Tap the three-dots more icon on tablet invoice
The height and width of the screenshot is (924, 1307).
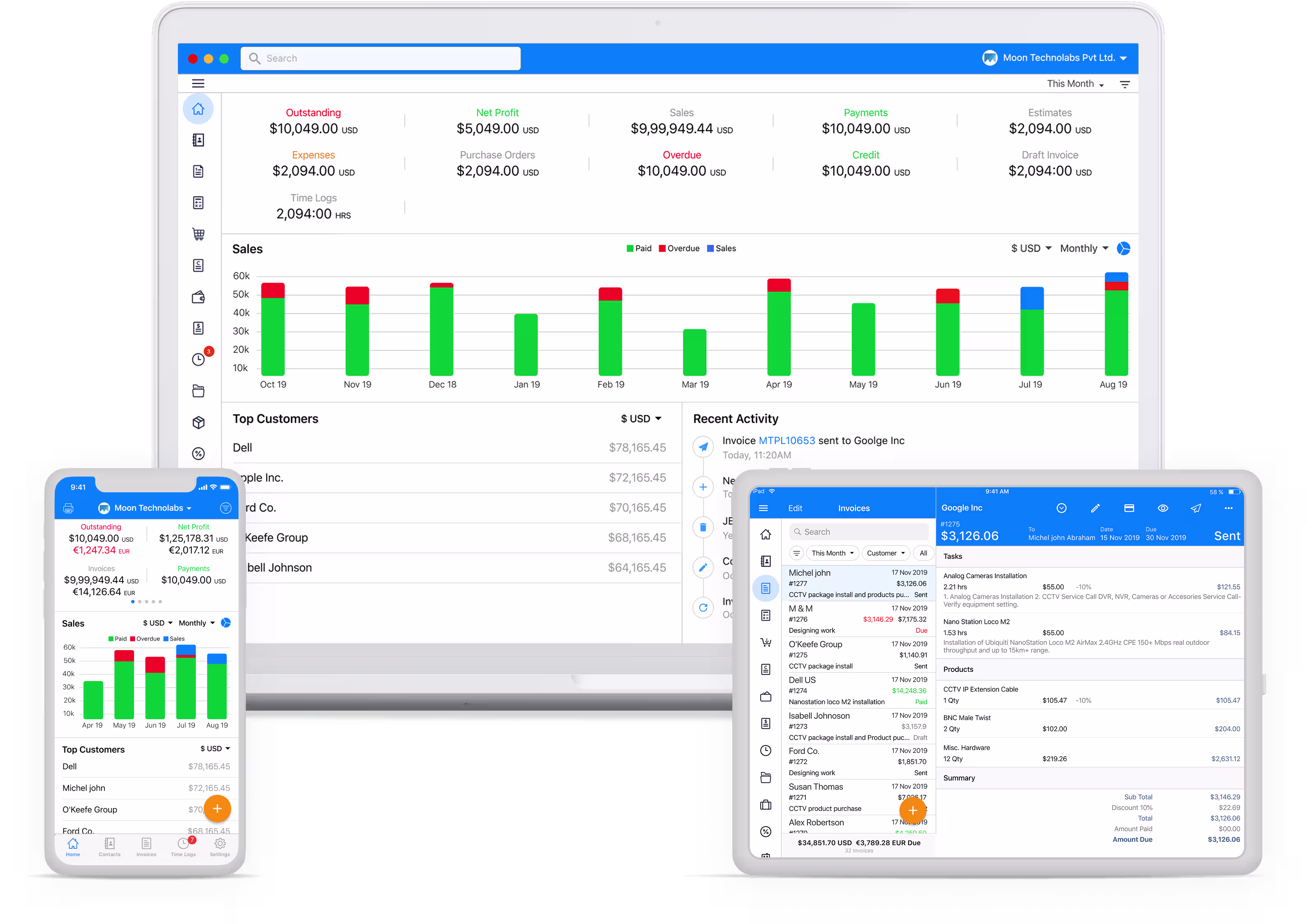click(x=1228, y=508)
